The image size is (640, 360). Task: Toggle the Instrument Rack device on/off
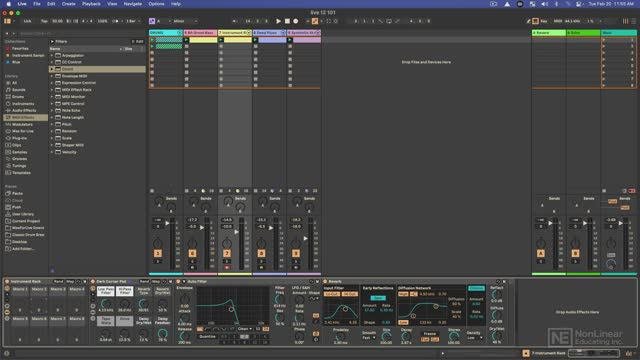pyautogui.click(x=7, y=282)
